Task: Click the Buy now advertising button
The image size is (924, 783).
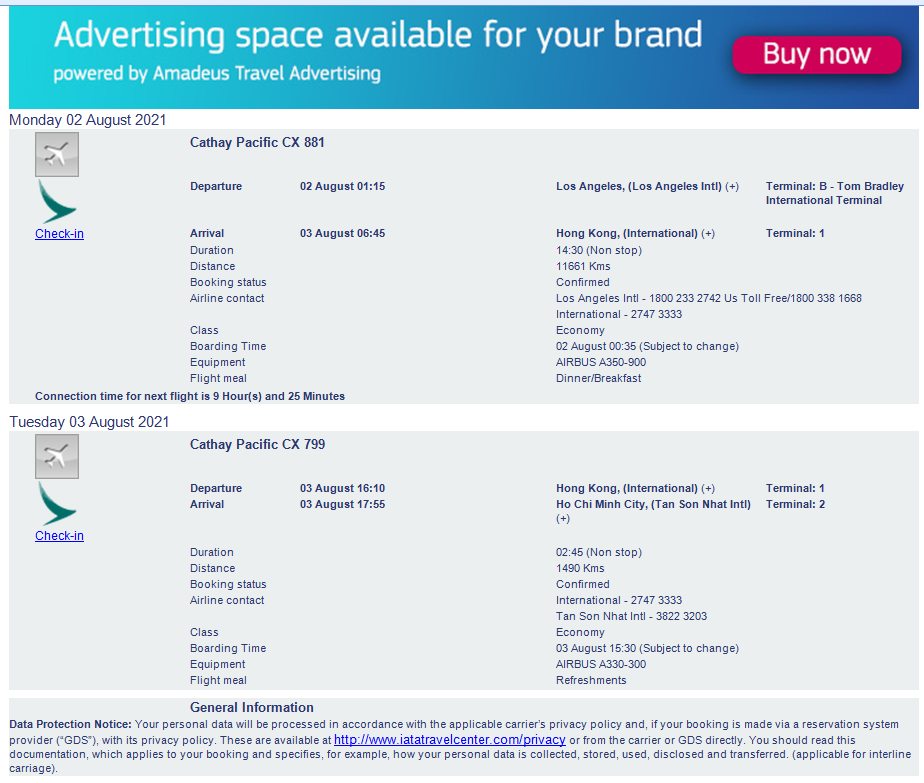Action: pyautogui.click(x=817, y=55)
